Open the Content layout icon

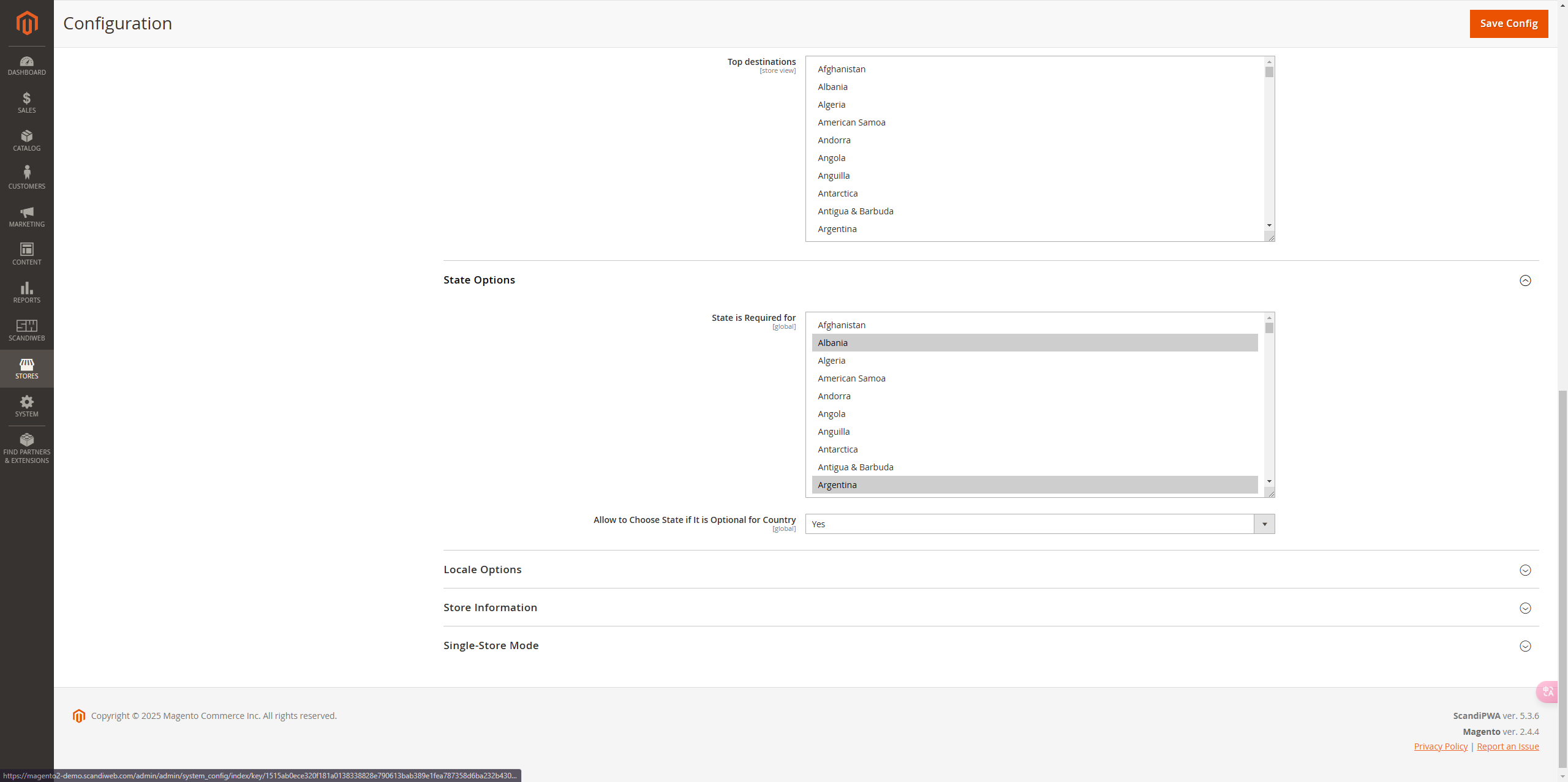point(26,254)
